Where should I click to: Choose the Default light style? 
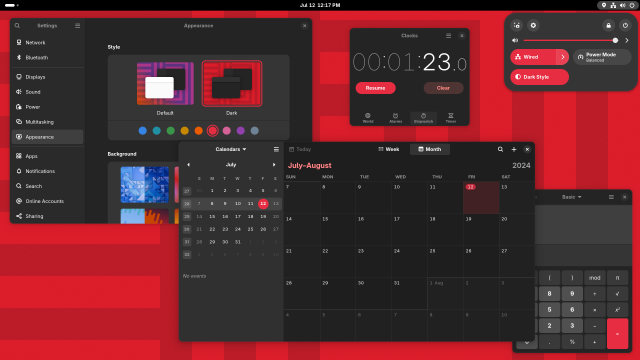(165, 84)
